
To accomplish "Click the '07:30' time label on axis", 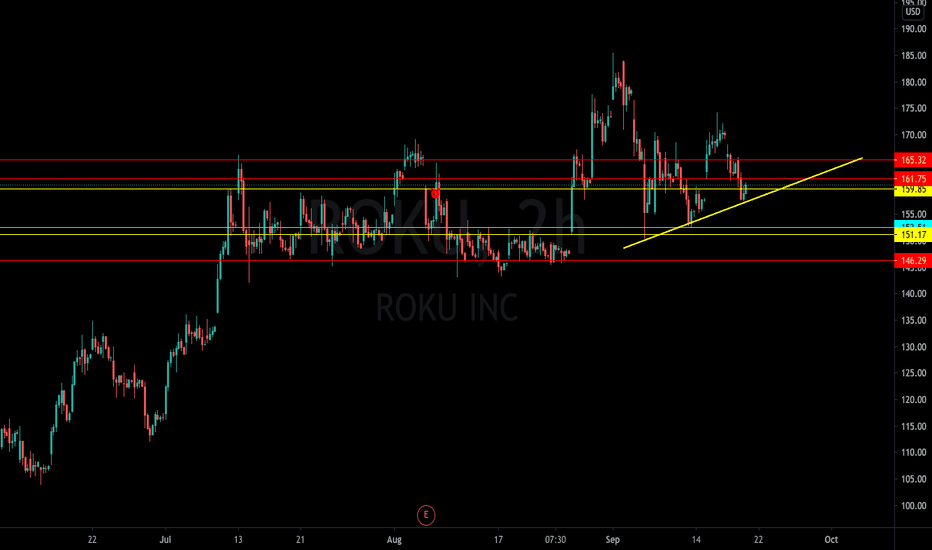I will tap(555, 540).
